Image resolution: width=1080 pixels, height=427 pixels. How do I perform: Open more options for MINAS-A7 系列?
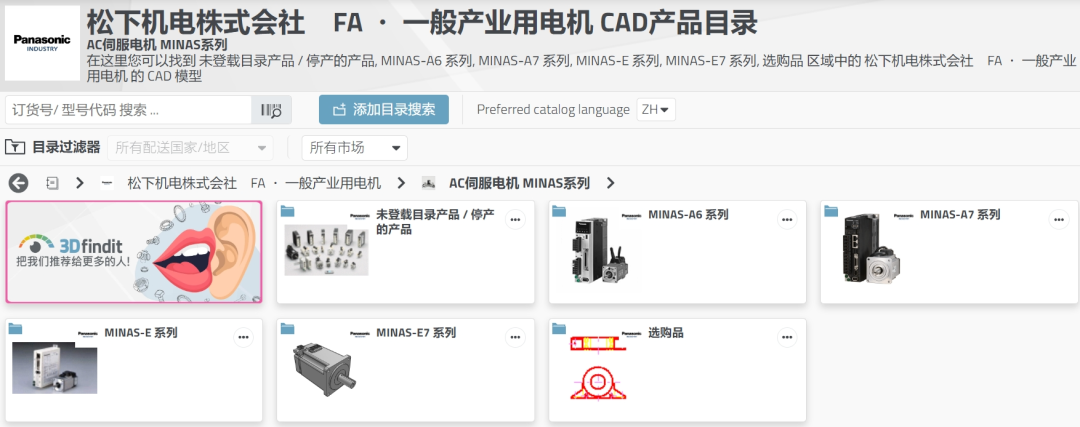(x=1059, y=220)
